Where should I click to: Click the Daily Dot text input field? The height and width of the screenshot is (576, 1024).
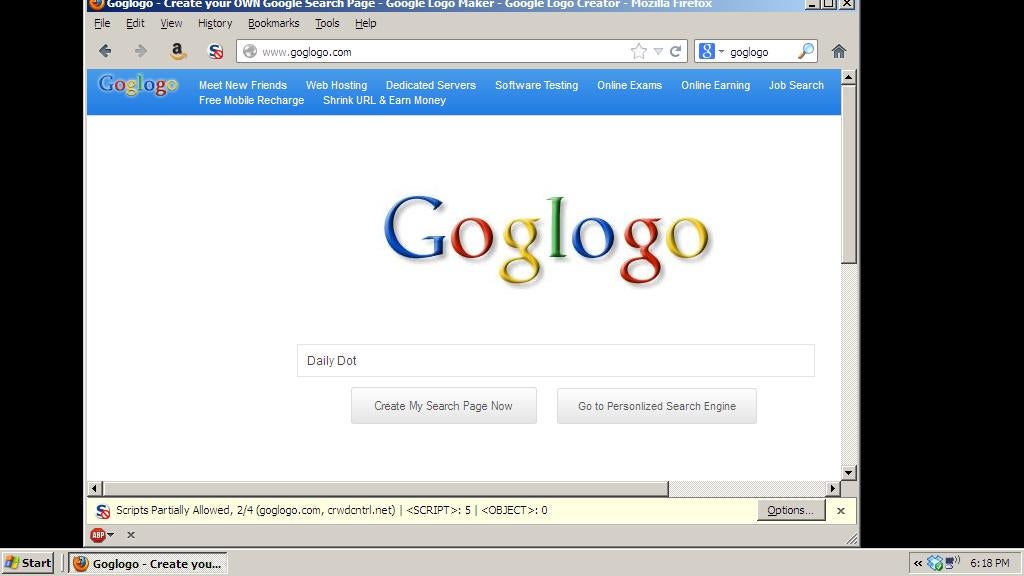click(556, 360)
